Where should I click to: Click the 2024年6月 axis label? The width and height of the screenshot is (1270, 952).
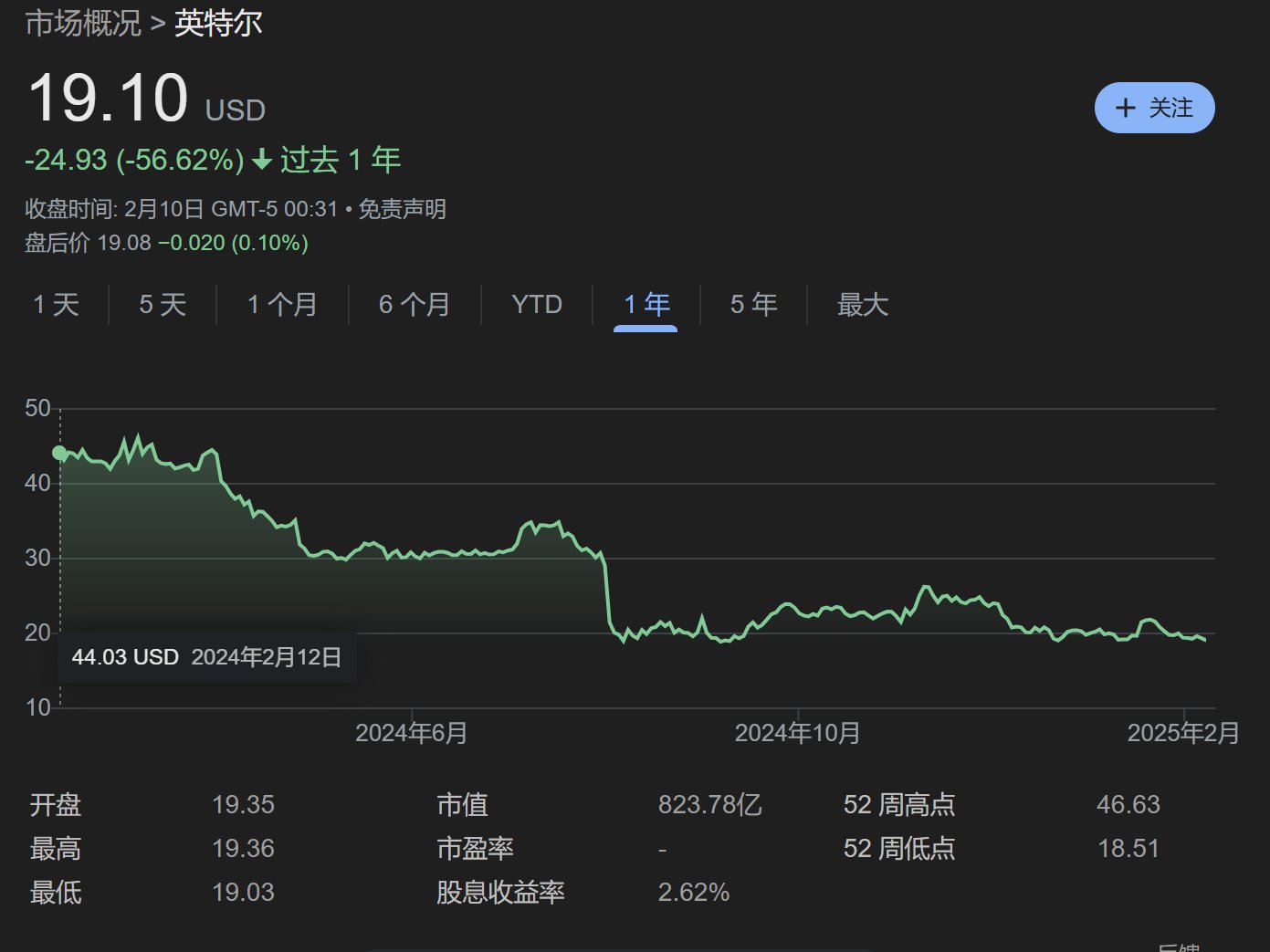click(412, 733)
